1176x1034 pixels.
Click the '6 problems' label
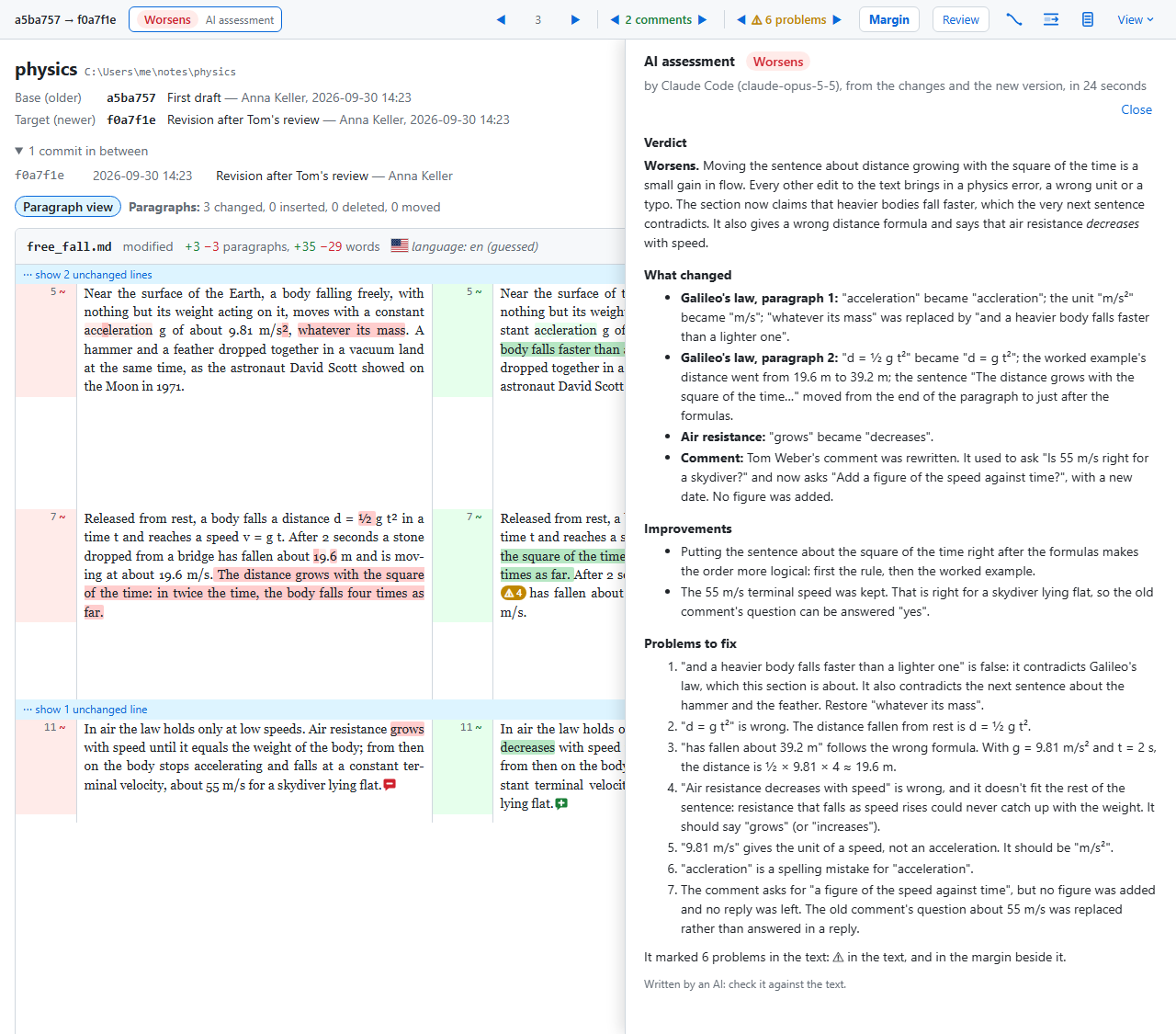tap(789, 19)
